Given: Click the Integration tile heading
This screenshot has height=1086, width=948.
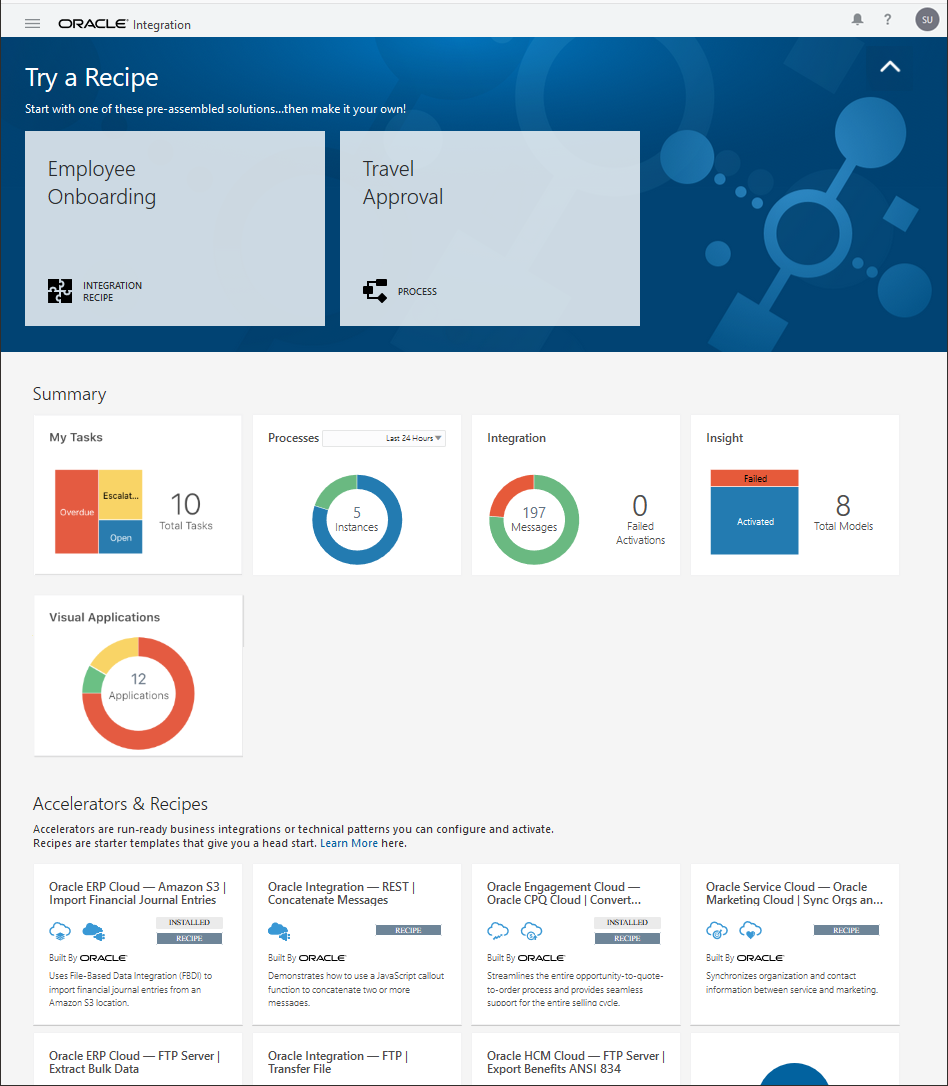Looking at the screenshot, I should point(516,438).
